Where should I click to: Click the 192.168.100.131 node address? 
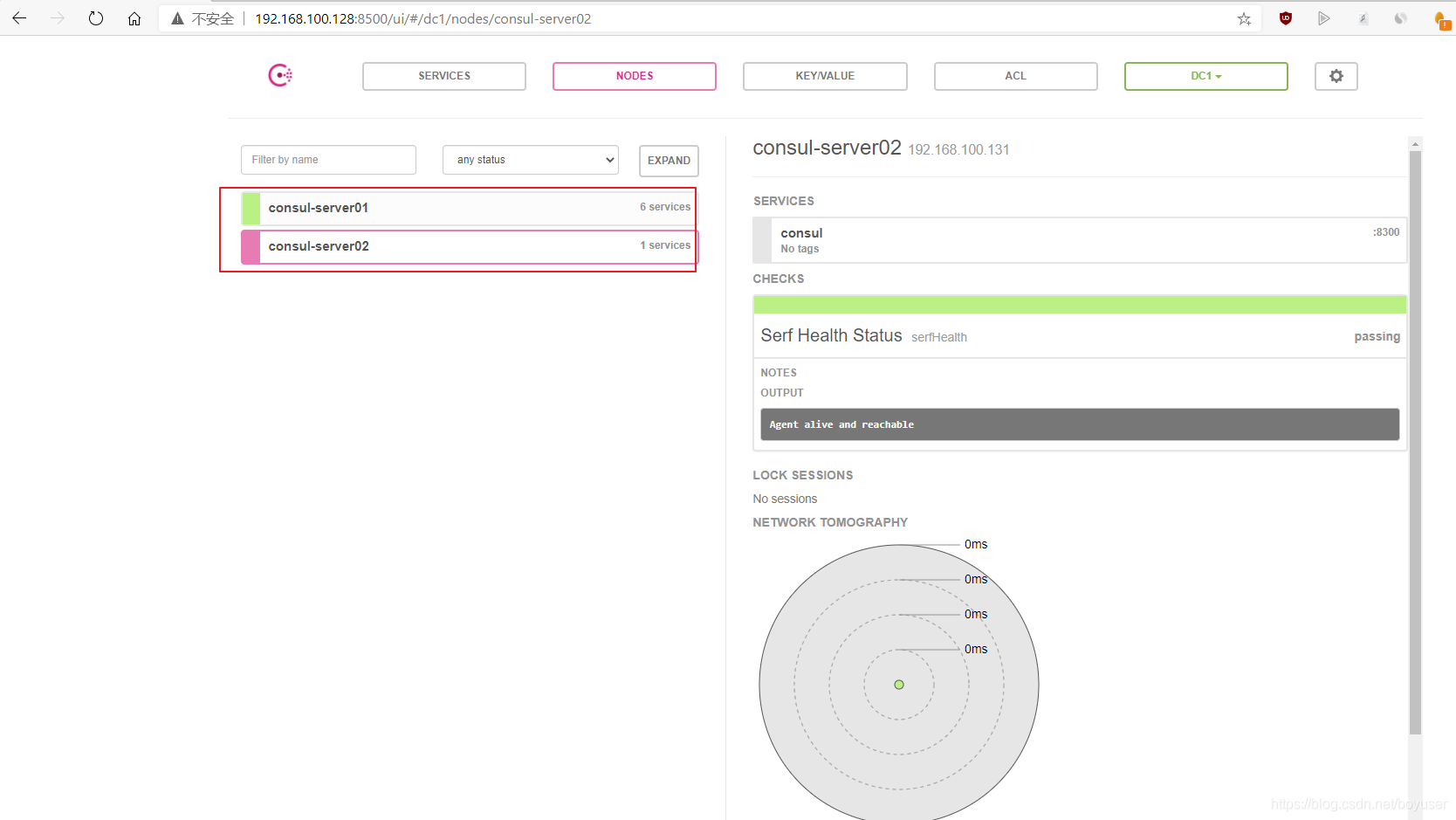point(958,149)
